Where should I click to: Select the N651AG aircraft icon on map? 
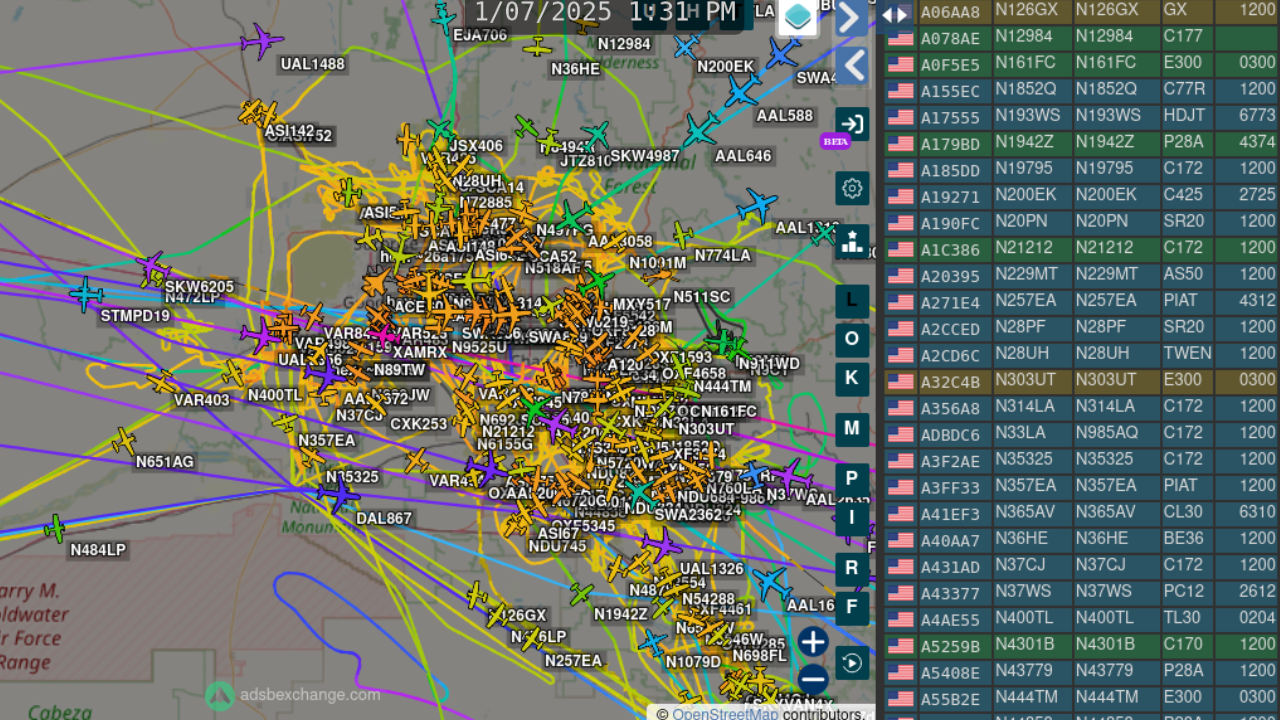125,441
